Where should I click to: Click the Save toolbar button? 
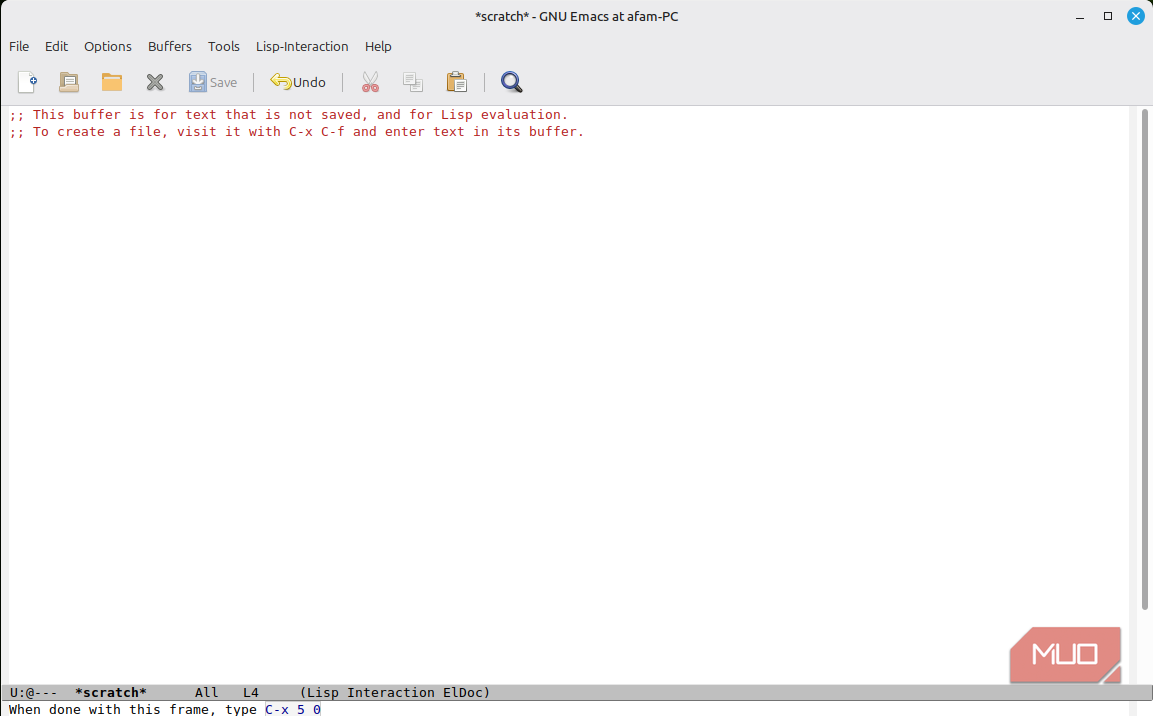click(x=213, y=82)
